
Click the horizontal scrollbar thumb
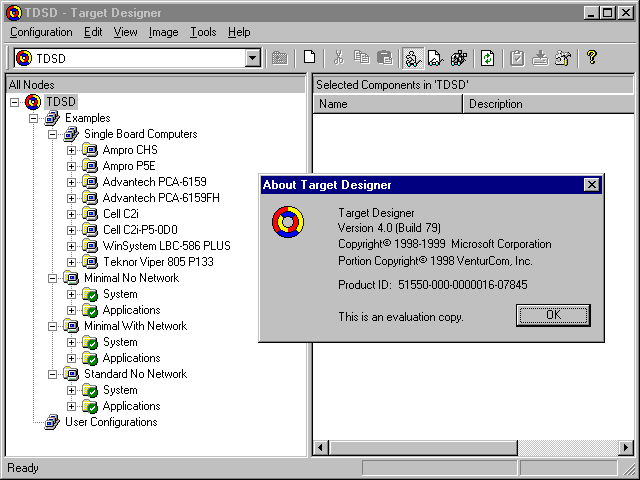pyautogui.click(x=423, y=448)
